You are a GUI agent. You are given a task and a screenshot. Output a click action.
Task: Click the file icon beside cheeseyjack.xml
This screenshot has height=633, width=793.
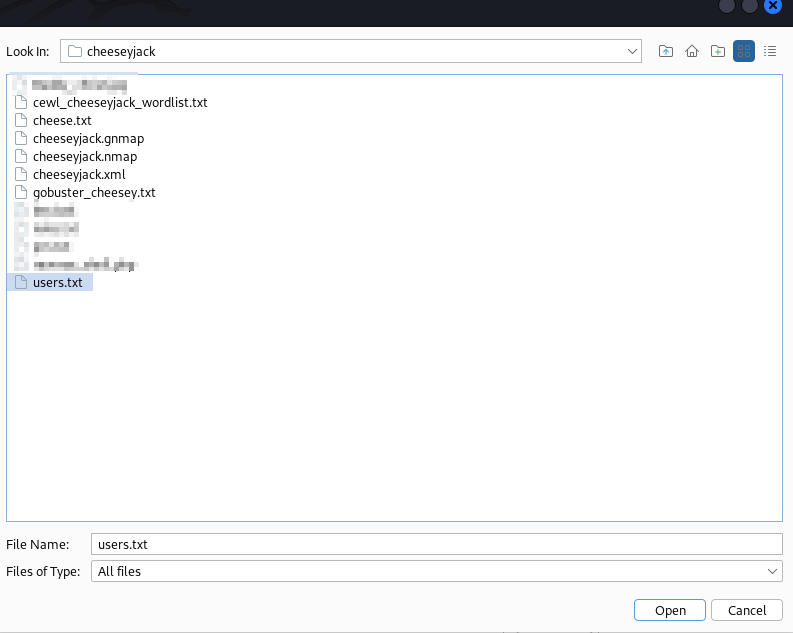(21, 174)
